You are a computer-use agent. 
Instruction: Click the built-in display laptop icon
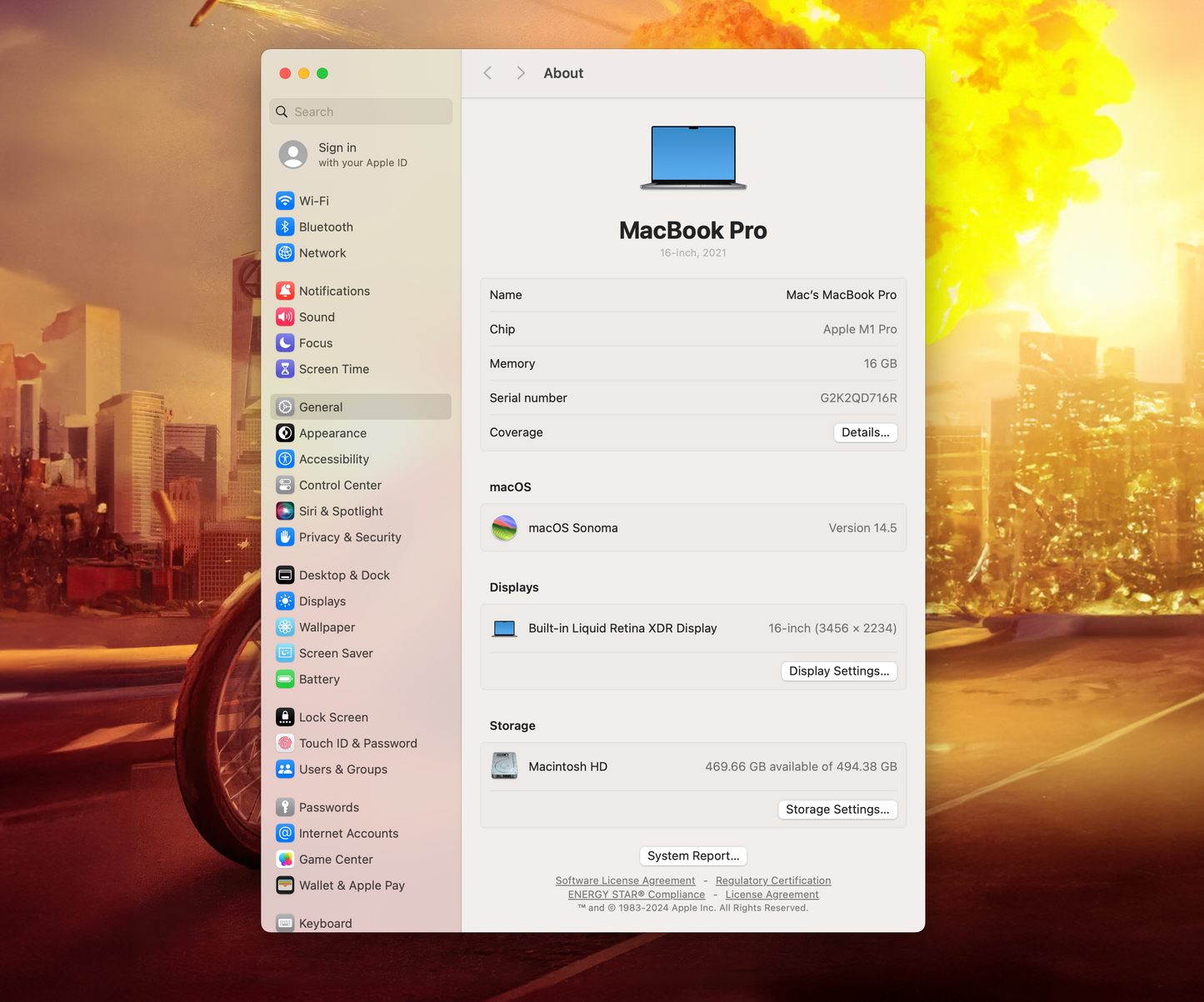pyautogui.click(x=504, y=628)
